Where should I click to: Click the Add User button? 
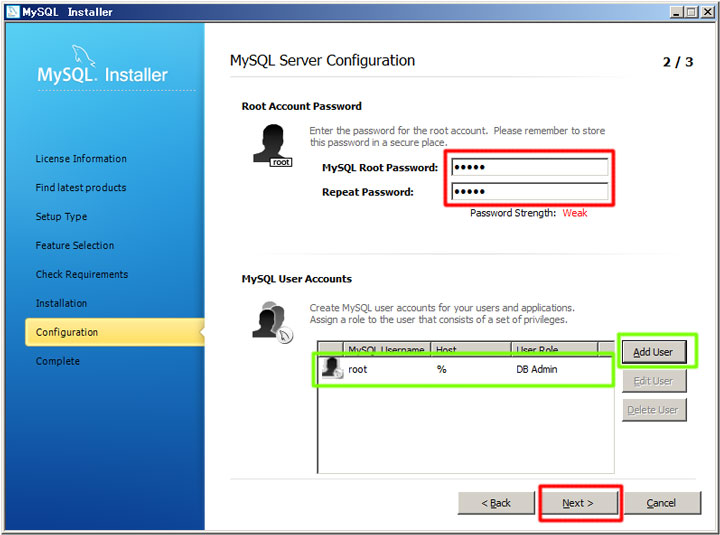tap(654, 352)
